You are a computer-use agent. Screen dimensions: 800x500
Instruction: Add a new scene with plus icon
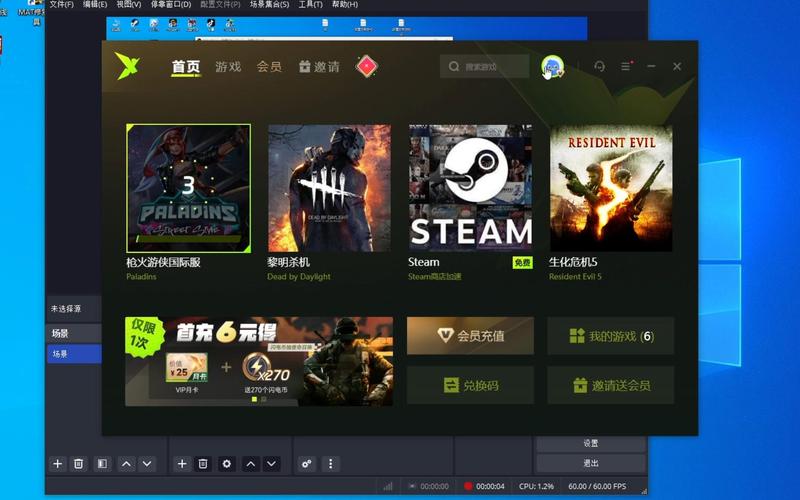click(x=58, y=464)
